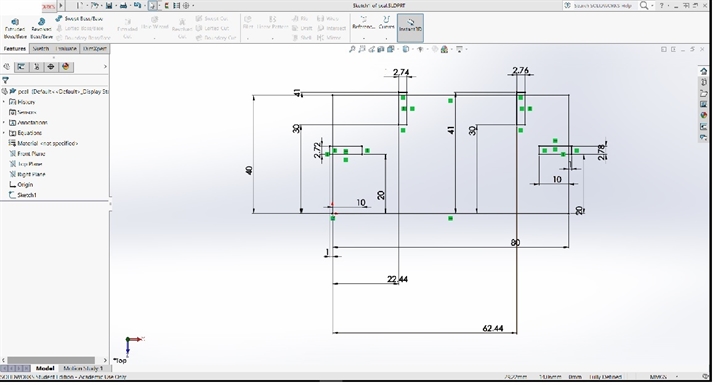
Task: Select the Front Plane
Action: tap(27, 154)
